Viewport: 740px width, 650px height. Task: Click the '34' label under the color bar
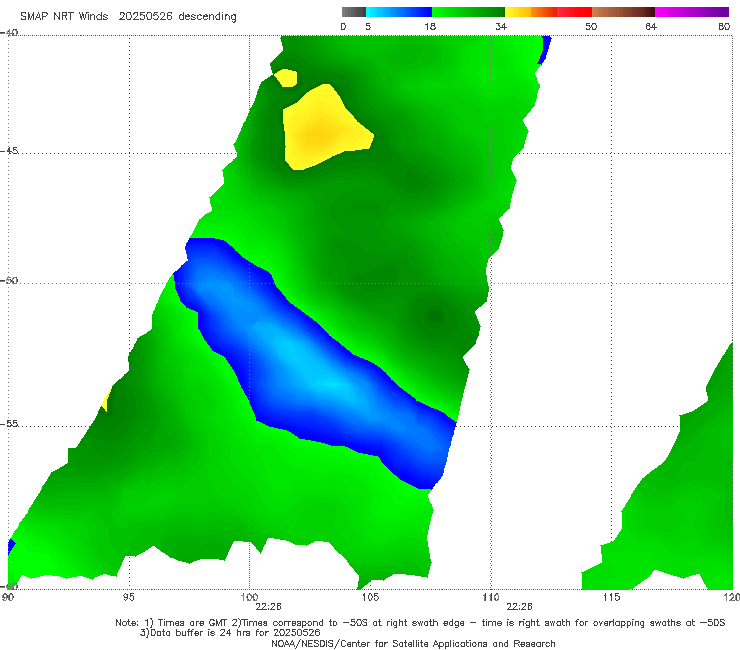click(501, 27)
